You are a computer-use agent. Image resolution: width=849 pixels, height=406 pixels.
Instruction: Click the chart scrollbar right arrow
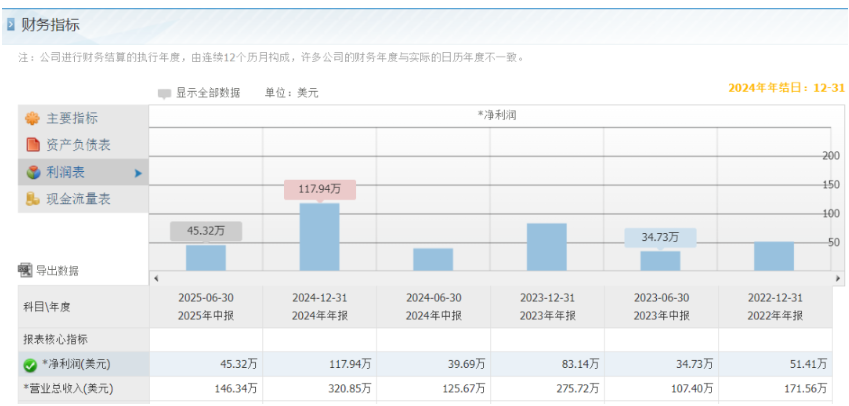click(838, 278)
